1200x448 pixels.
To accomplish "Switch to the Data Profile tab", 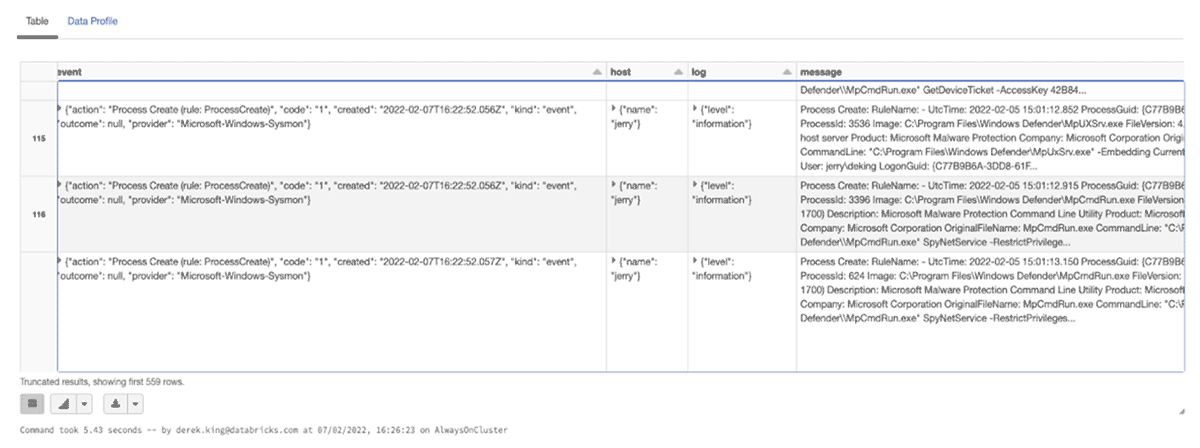I will tap(92, 21).
